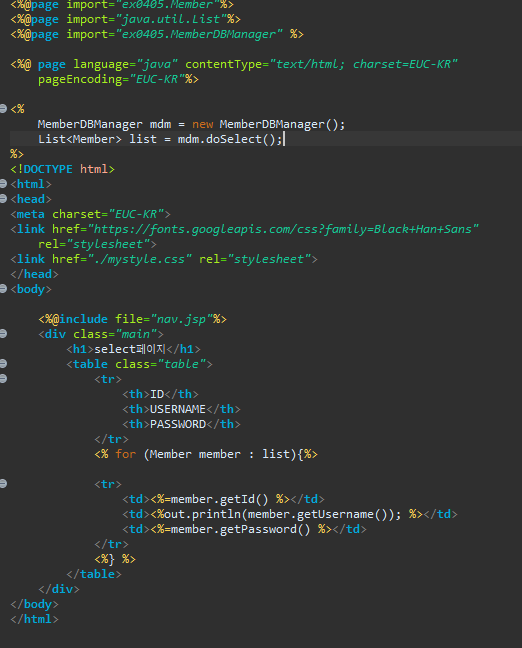Image resolution: width=522 pixels, height=648 pixels.
Task: Click the './mystyle.css' href value
Action: 140,259
